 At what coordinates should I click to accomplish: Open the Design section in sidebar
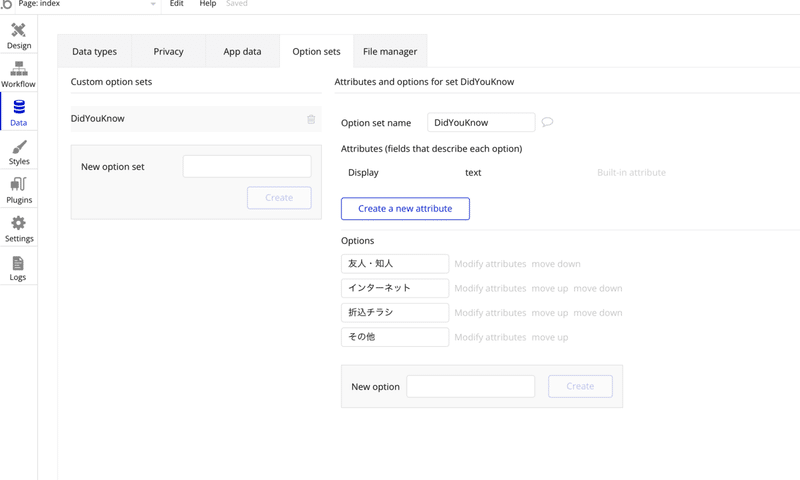[18, 36]
